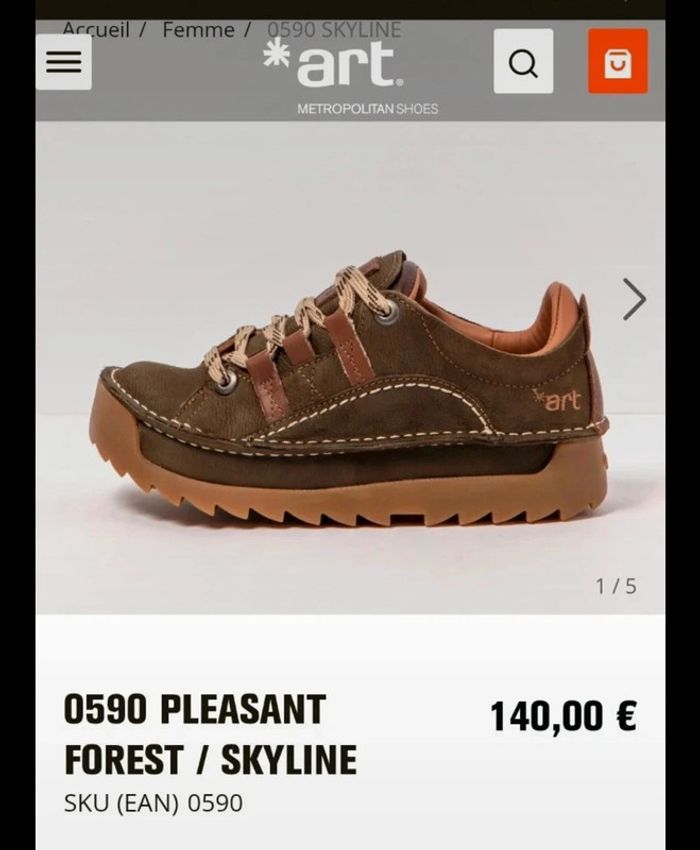Click the art logo embossed on shoe heel

[557, 400]
